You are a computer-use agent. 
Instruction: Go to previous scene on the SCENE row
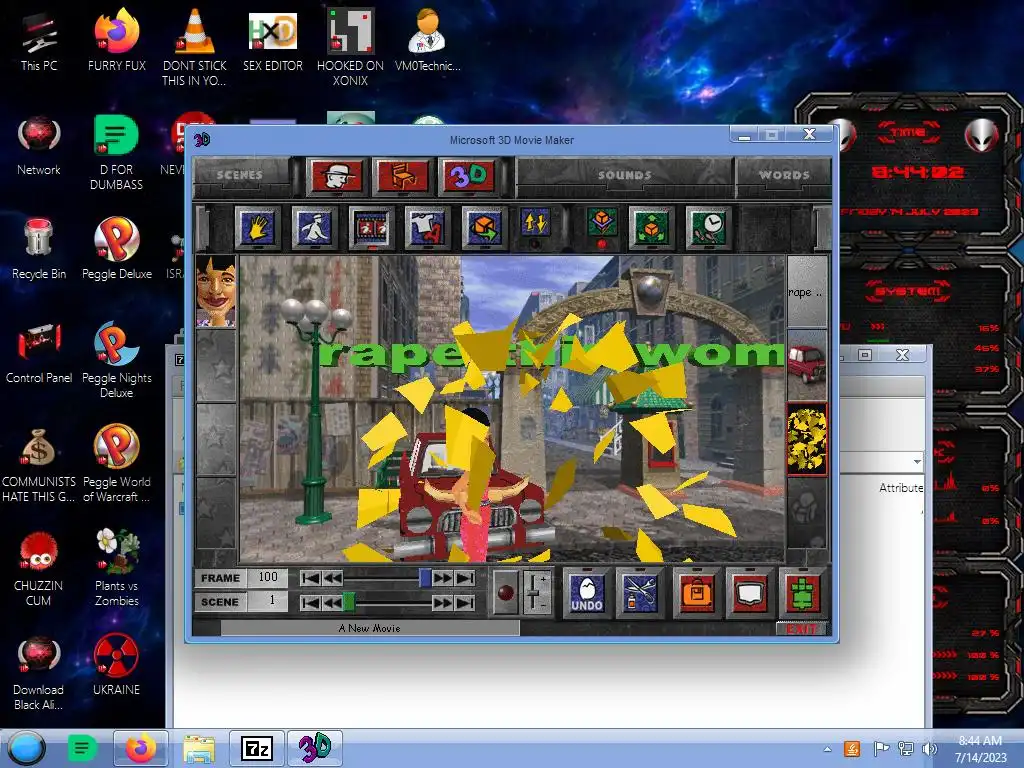(332, 602)
